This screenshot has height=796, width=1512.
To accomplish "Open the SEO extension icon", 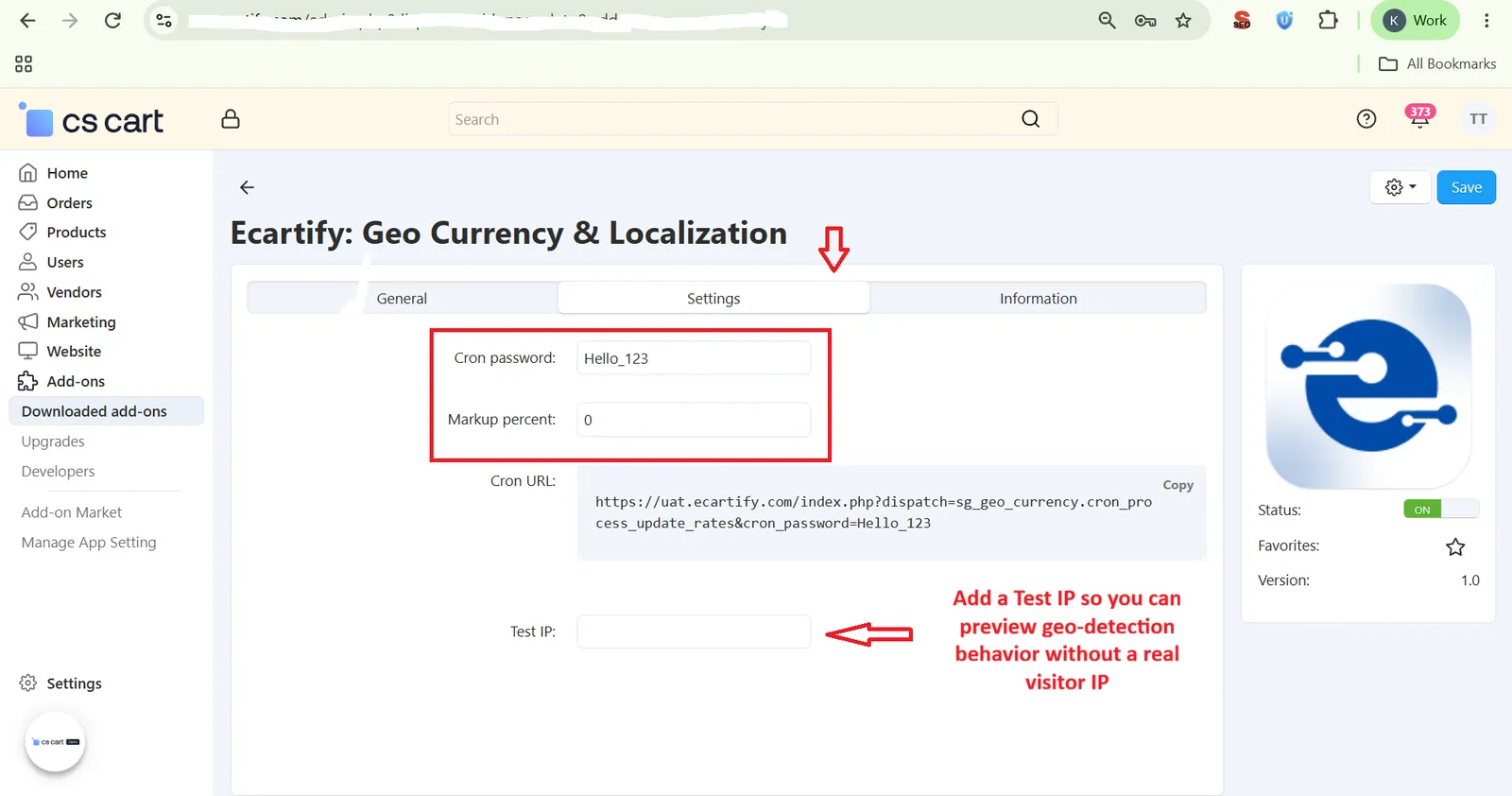I will pos(1242,20).
